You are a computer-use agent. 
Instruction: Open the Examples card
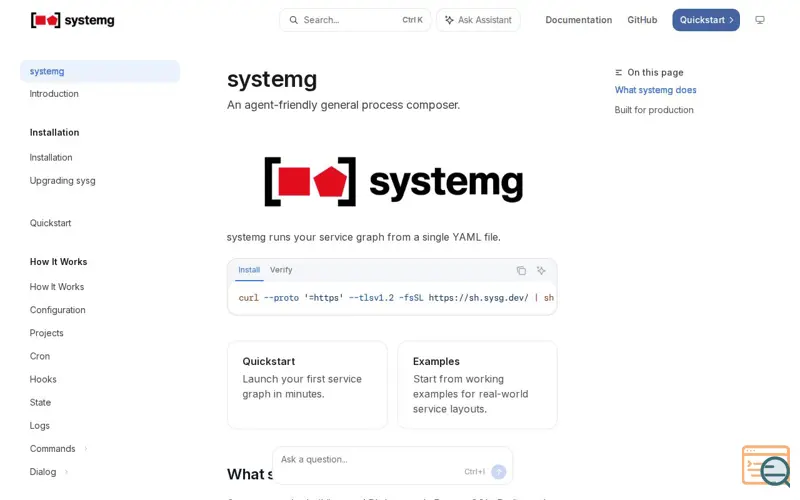[477, 385]
